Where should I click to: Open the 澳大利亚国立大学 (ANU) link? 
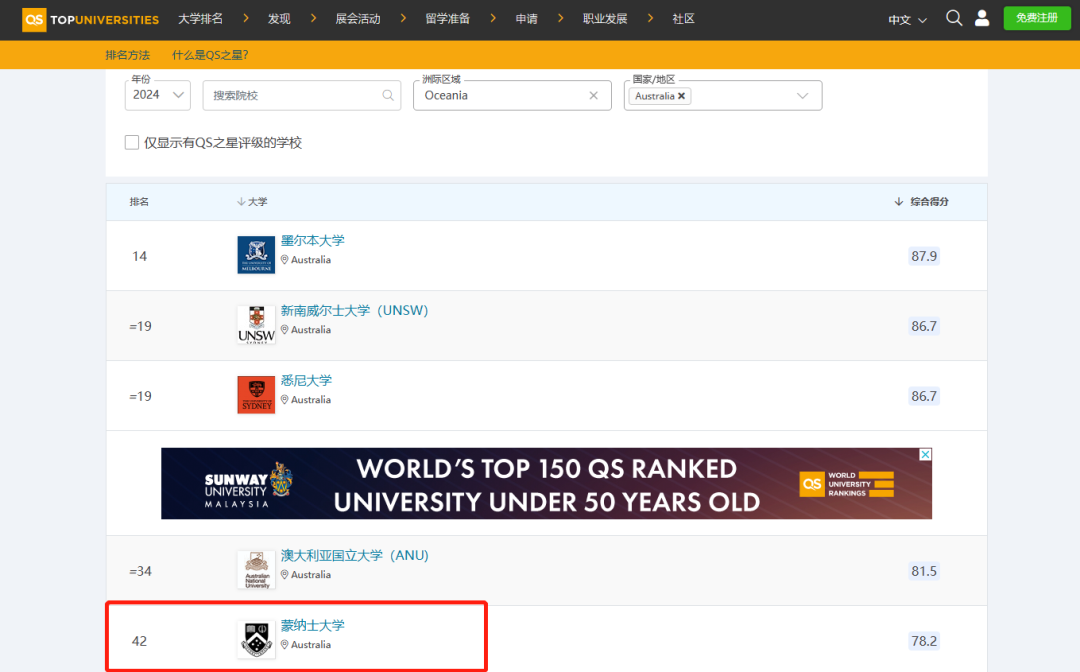pos(355,556)
